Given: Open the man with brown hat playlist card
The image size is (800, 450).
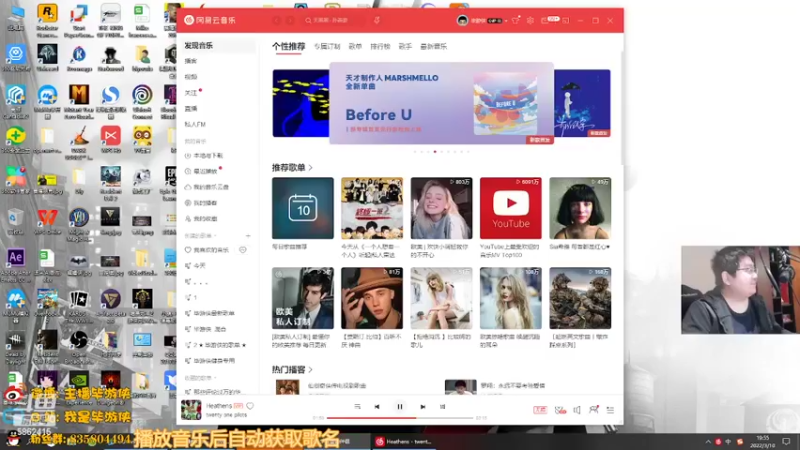Looking at the screenshot, I should pos(372,298).
